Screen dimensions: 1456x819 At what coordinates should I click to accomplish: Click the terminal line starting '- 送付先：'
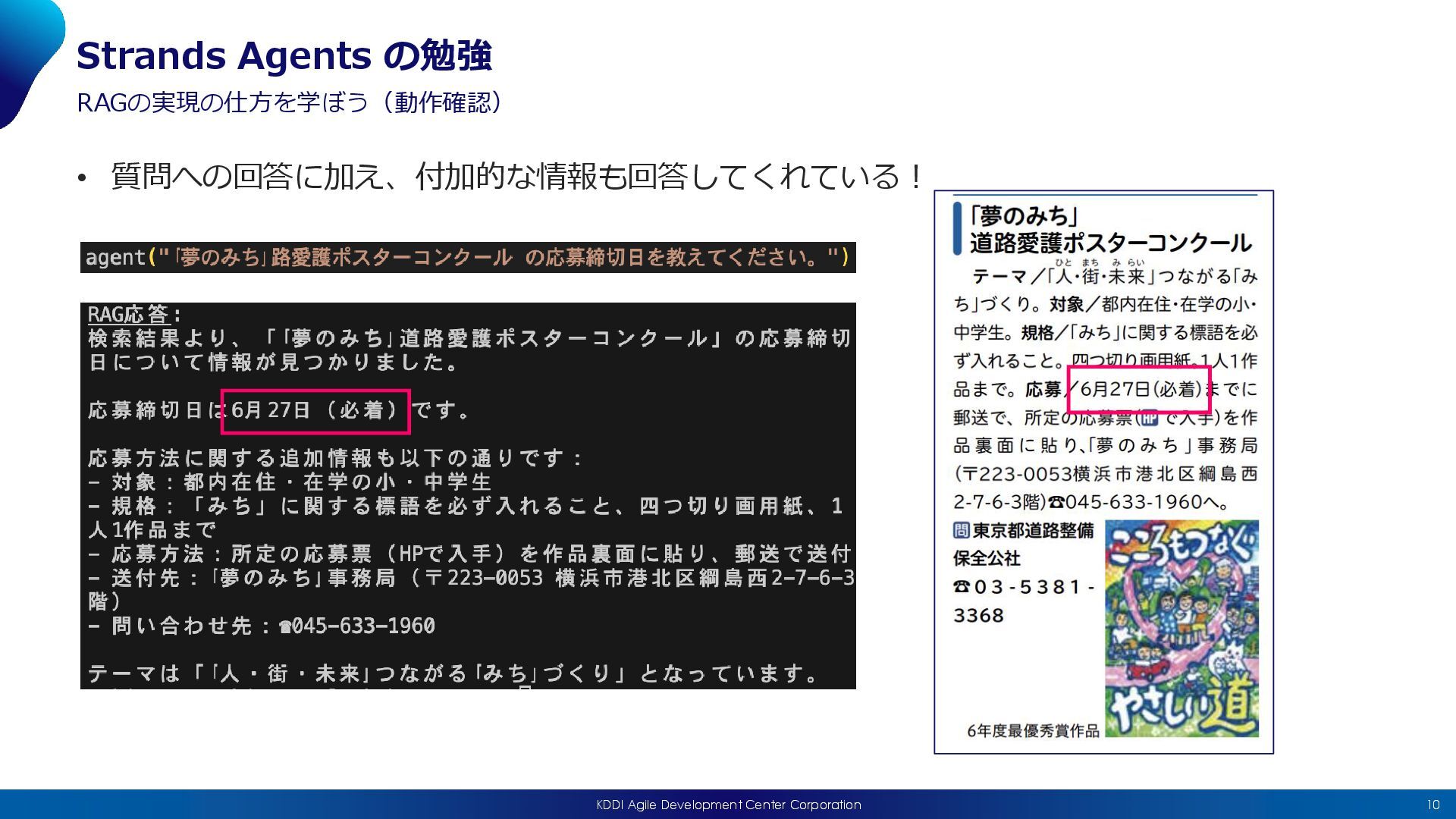click(x=471, y=590)
